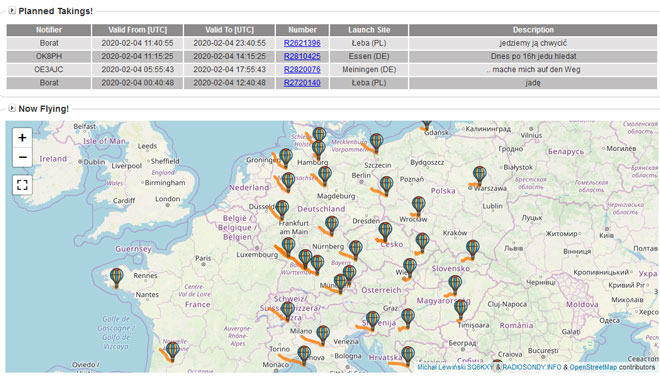Click the Valid From [UTC] column header

coord(138,30)
